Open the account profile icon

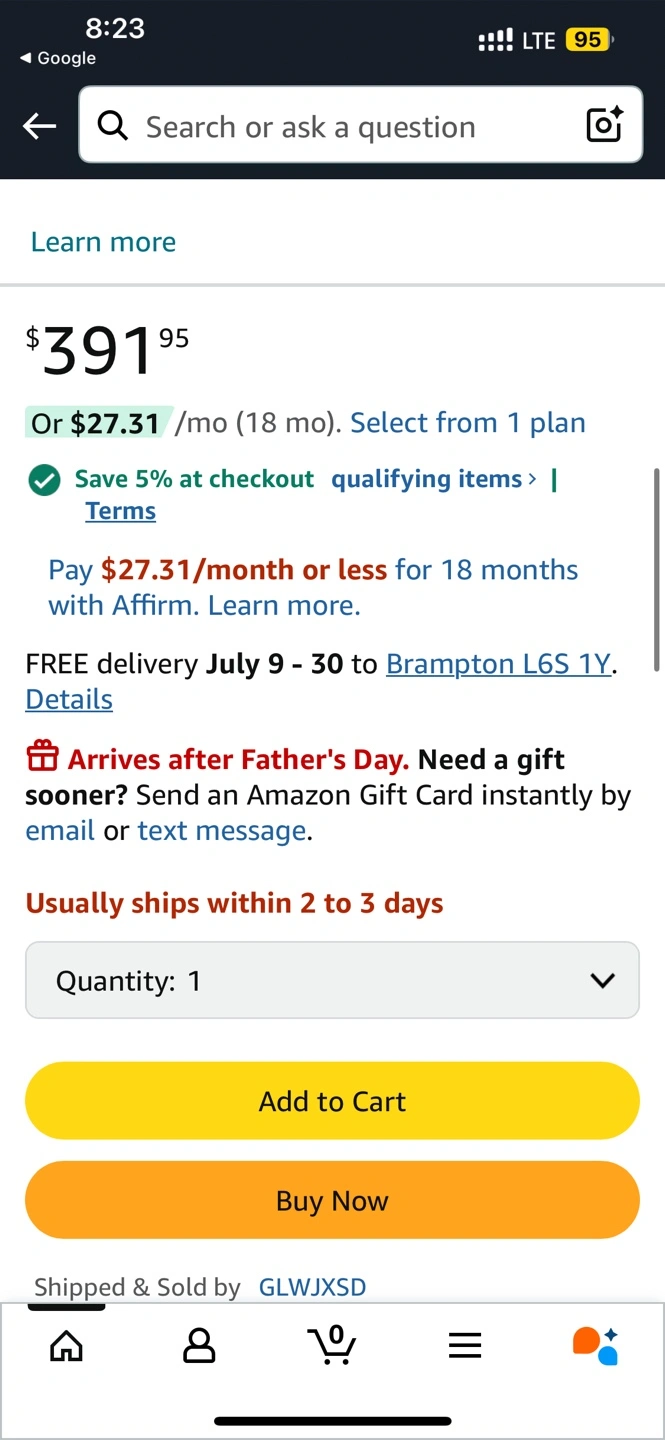tap(199, 1346)
